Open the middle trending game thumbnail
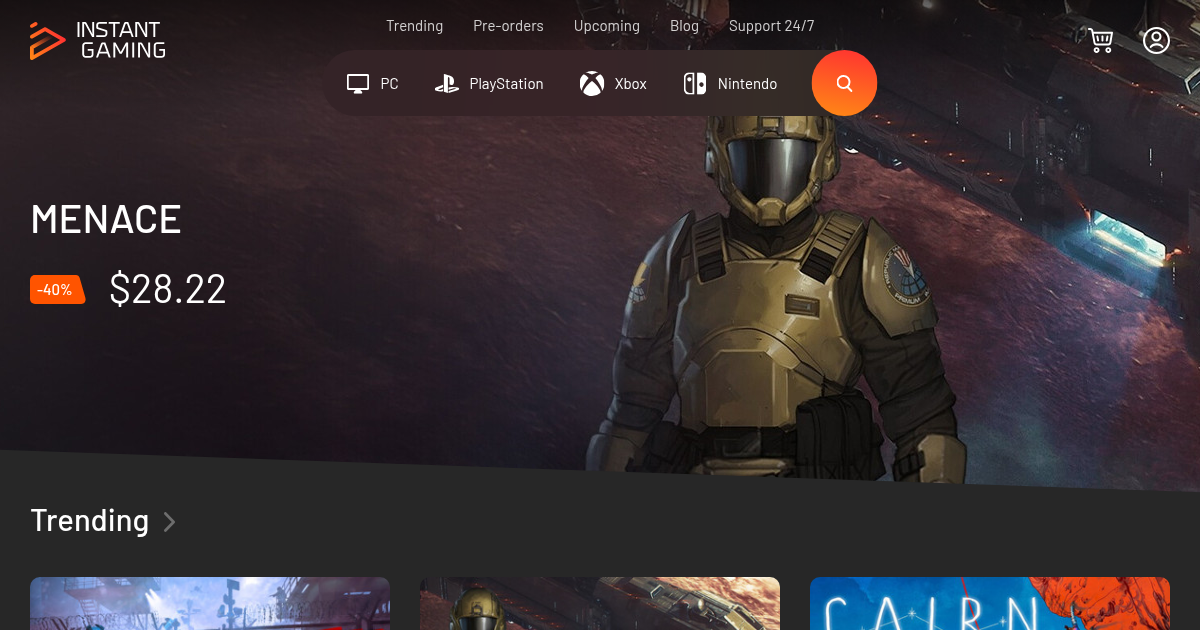1200x630 pixels. click(x=600, y=604)
